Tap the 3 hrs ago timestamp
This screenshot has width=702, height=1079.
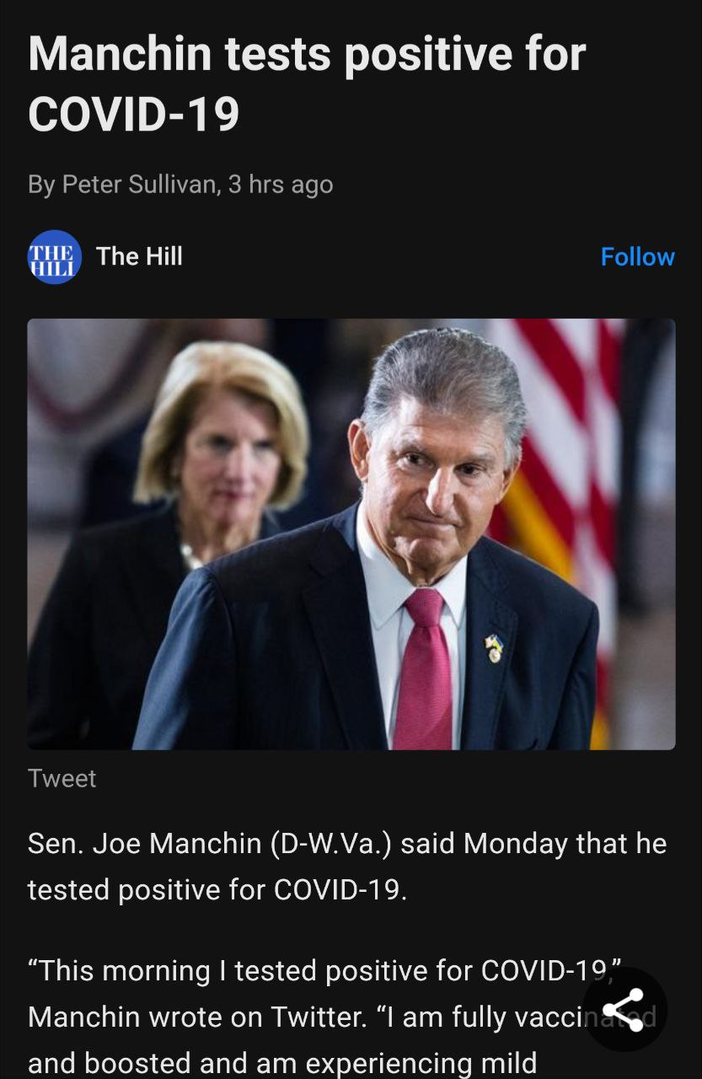(x=281, y=184)
